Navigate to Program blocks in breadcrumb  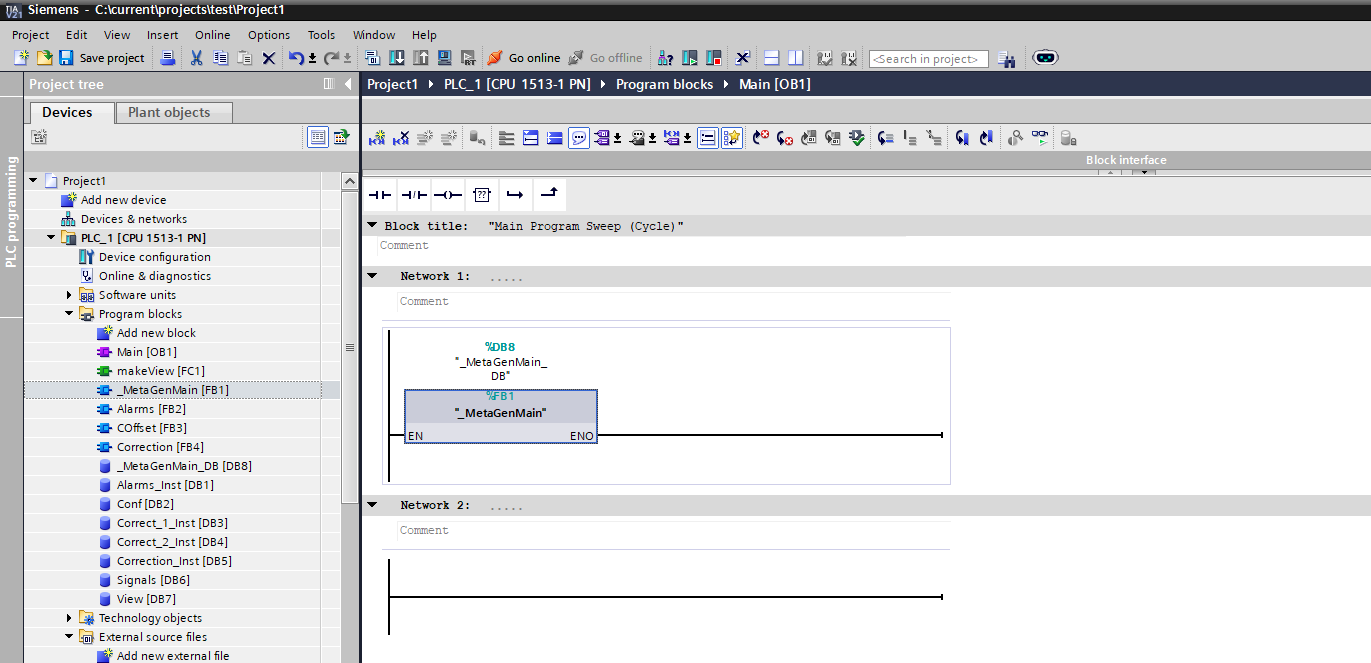tap(664, 84)
